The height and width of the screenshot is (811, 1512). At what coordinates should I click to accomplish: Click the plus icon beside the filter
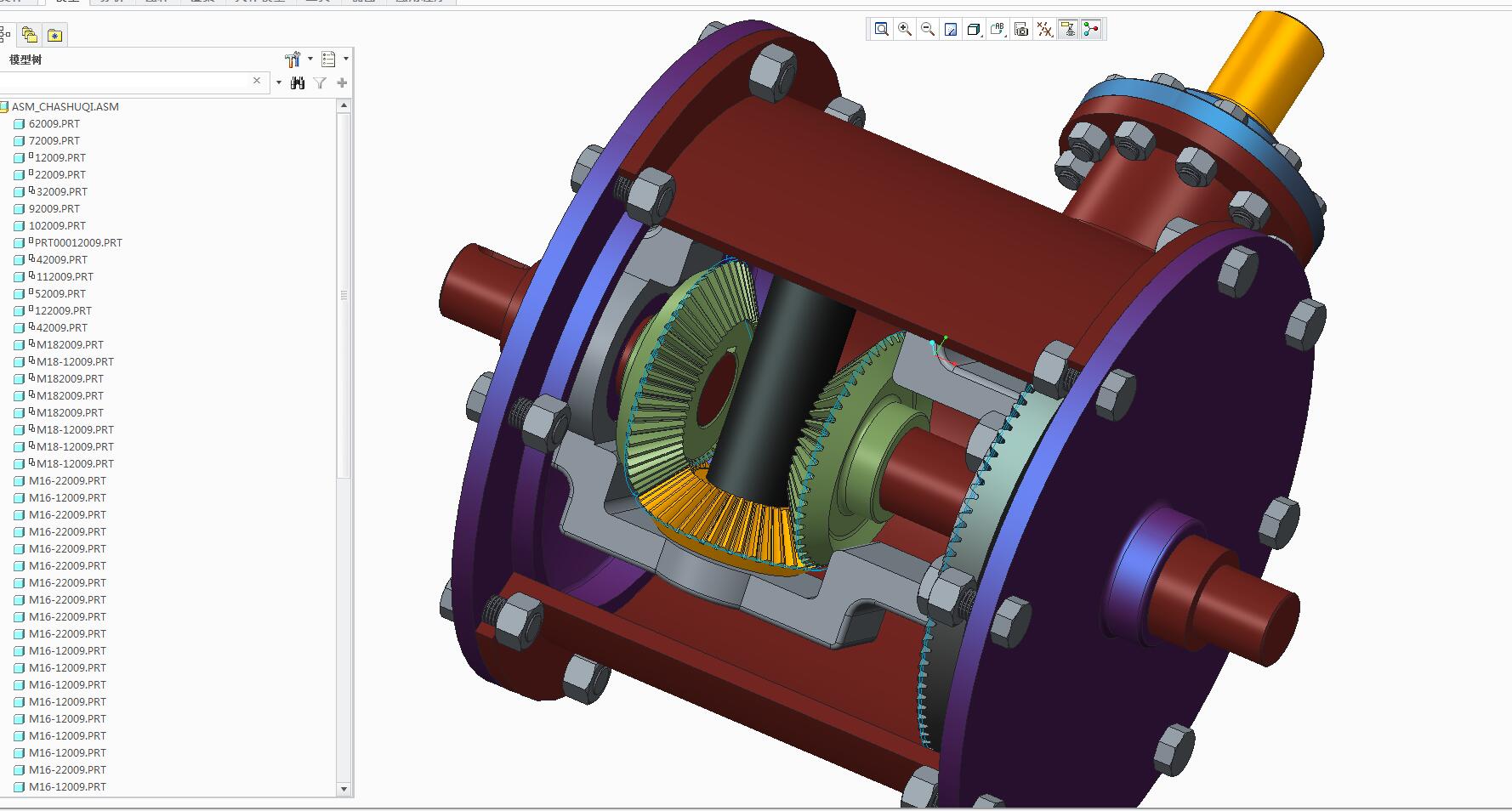point(342,82)
